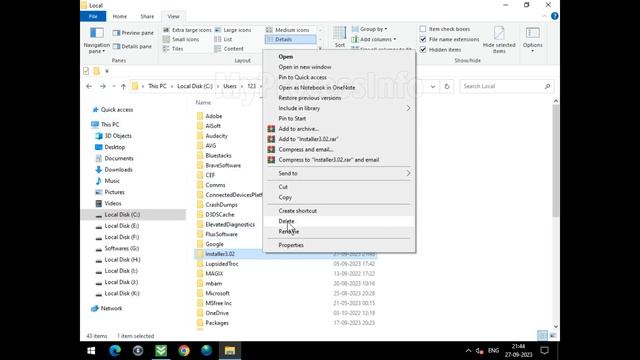Click the search magnifier icon
This screenshot has height=360, width=640.
pos(547,87)
